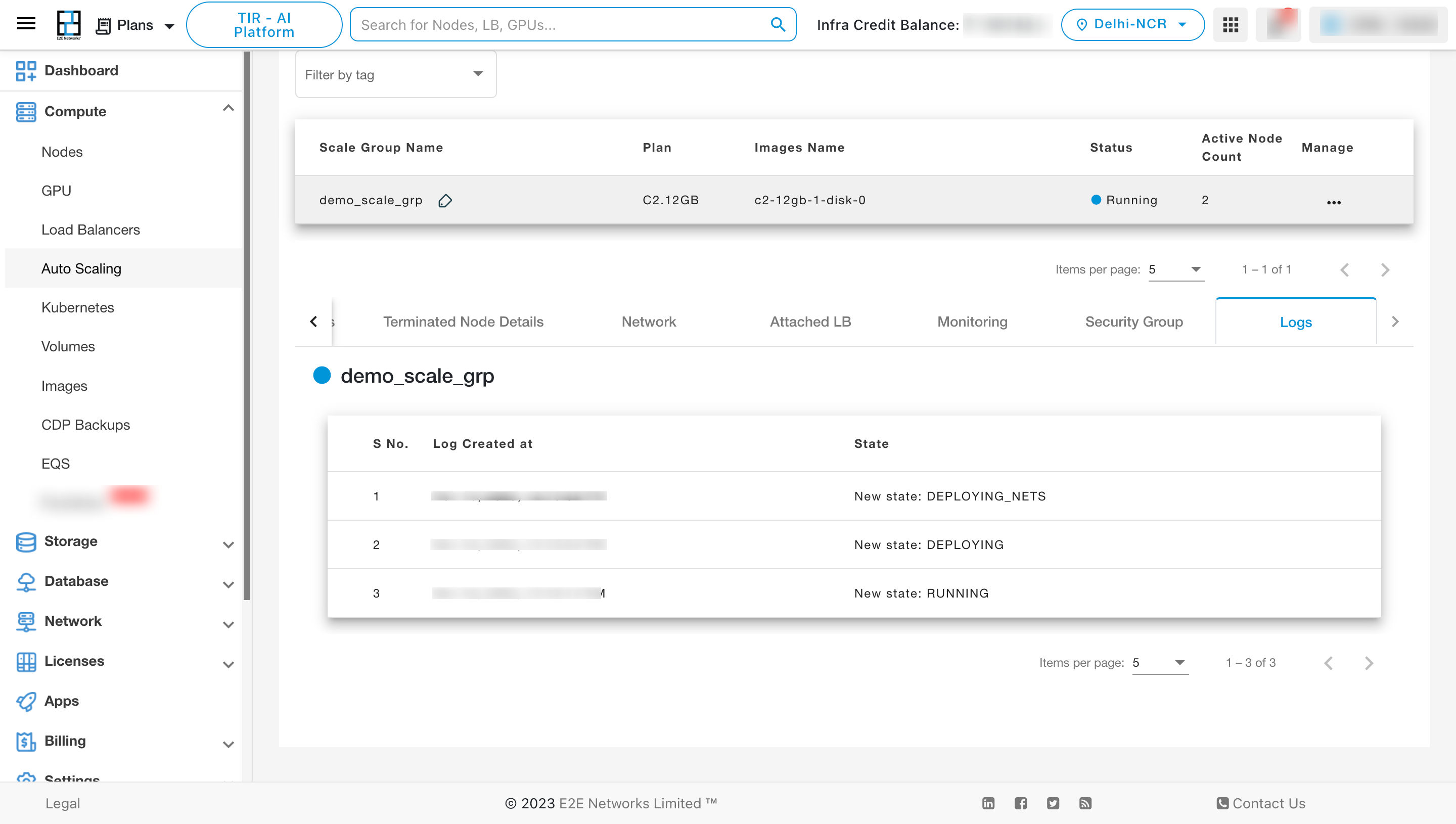Click the E2E Networks logo
This screenshot has width=1456, height=824.
[68, 25]
